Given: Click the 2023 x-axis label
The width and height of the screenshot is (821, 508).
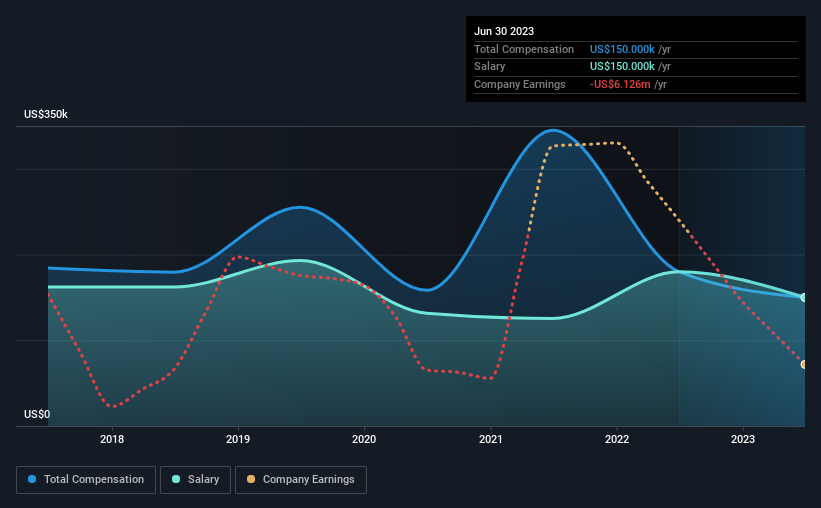Looking at the screenshot, I should (x=743, y=439).
